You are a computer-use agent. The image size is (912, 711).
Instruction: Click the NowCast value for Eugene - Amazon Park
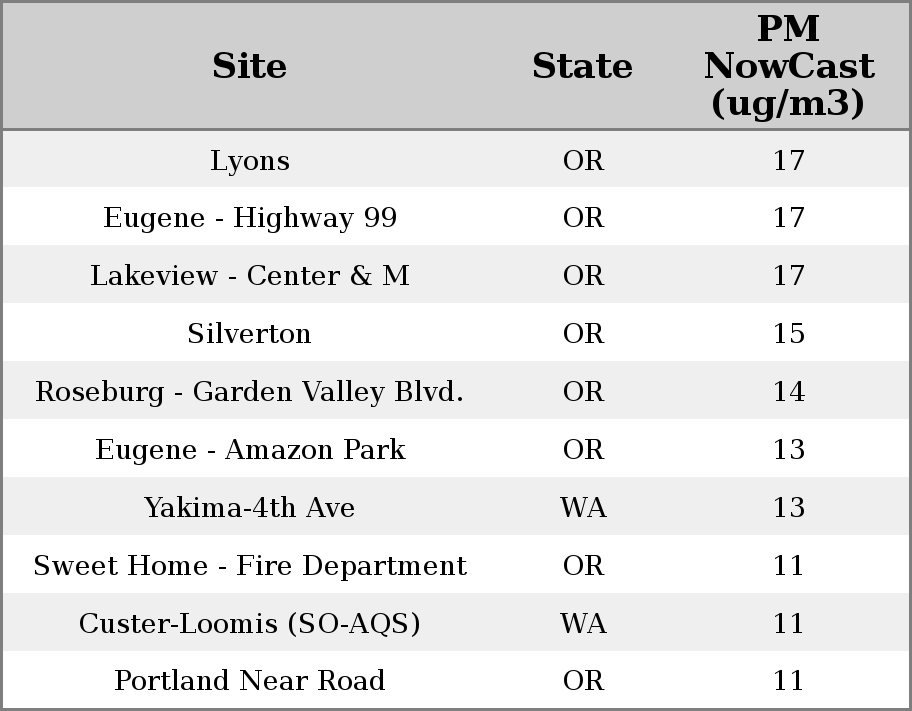tap(788, 449)
